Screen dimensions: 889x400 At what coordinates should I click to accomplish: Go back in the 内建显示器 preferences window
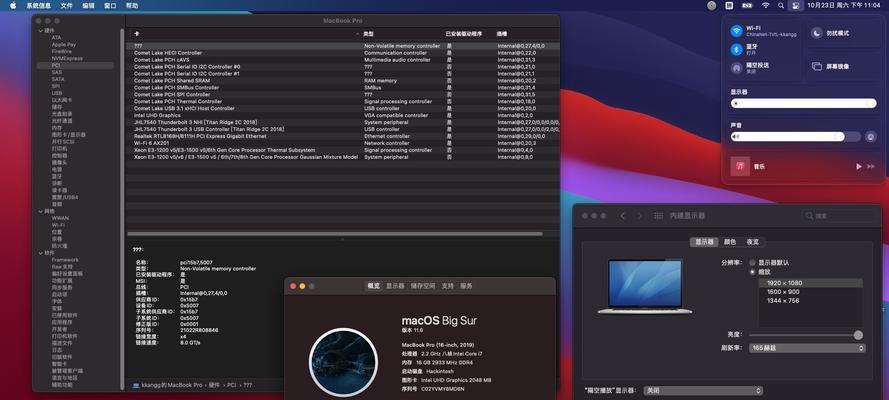tap(623, 216)
